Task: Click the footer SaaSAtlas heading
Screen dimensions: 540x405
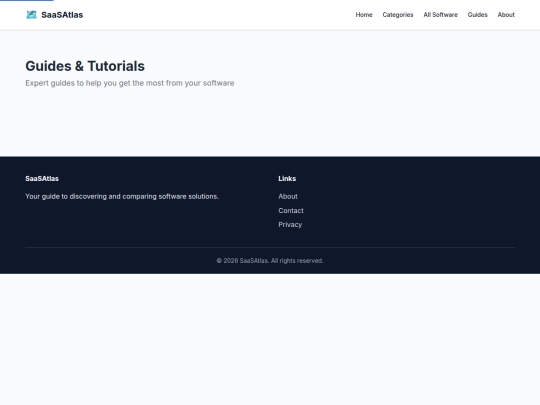Action: pos(42,178)
